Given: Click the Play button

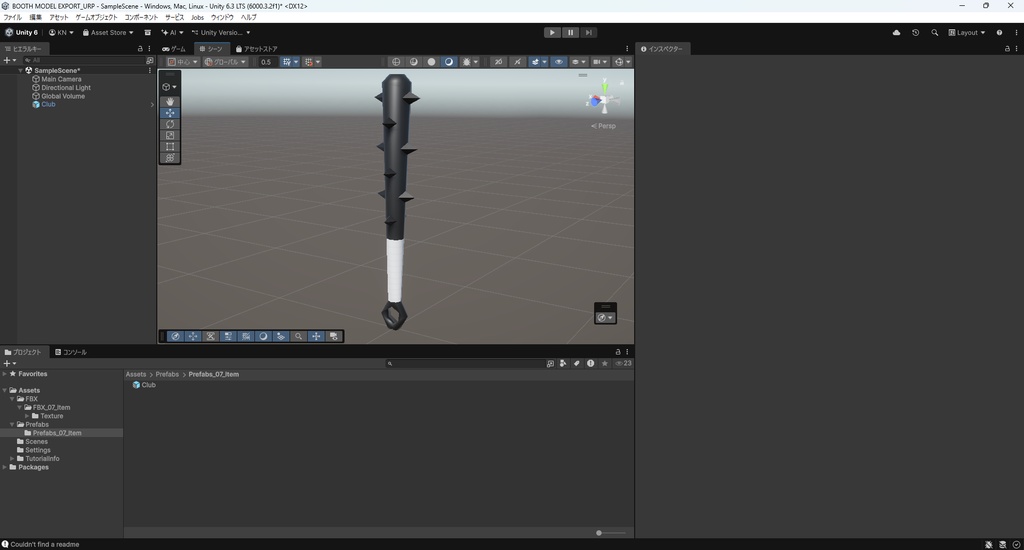Looking at the screenshot, I should (x=552, y=33).
